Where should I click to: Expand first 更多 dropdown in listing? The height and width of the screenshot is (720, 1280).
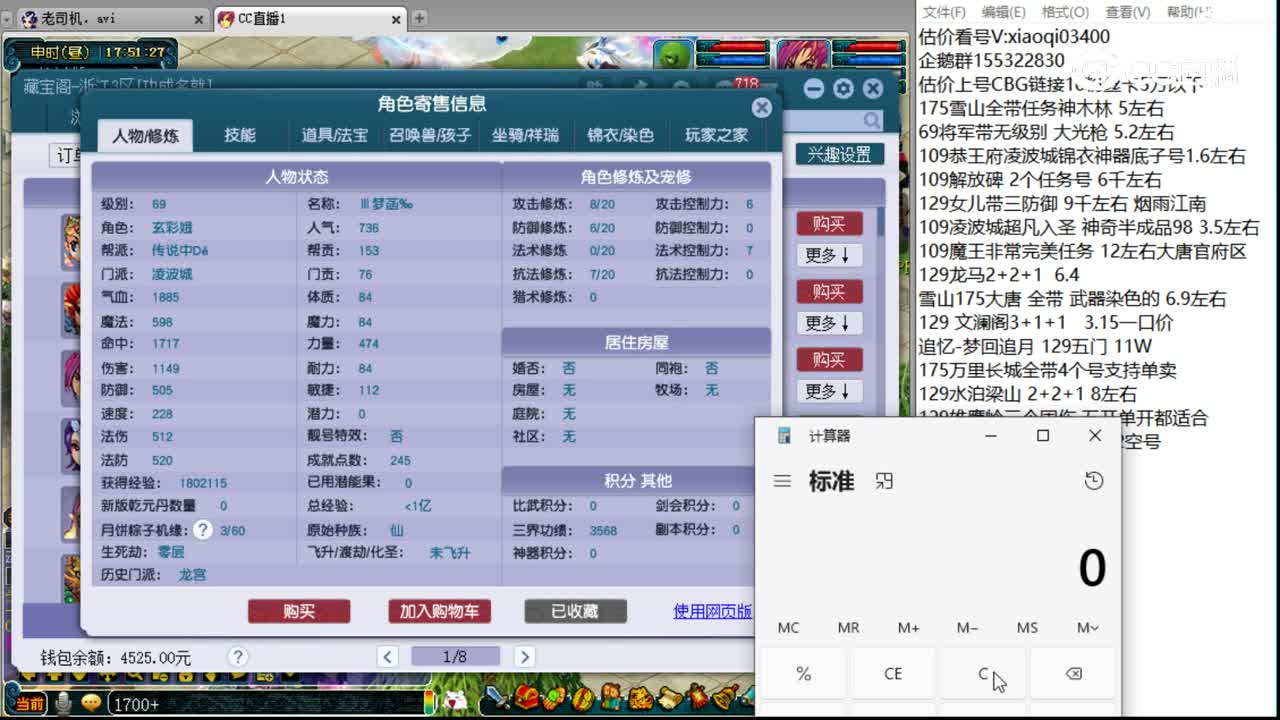click(x=829, y=255)
